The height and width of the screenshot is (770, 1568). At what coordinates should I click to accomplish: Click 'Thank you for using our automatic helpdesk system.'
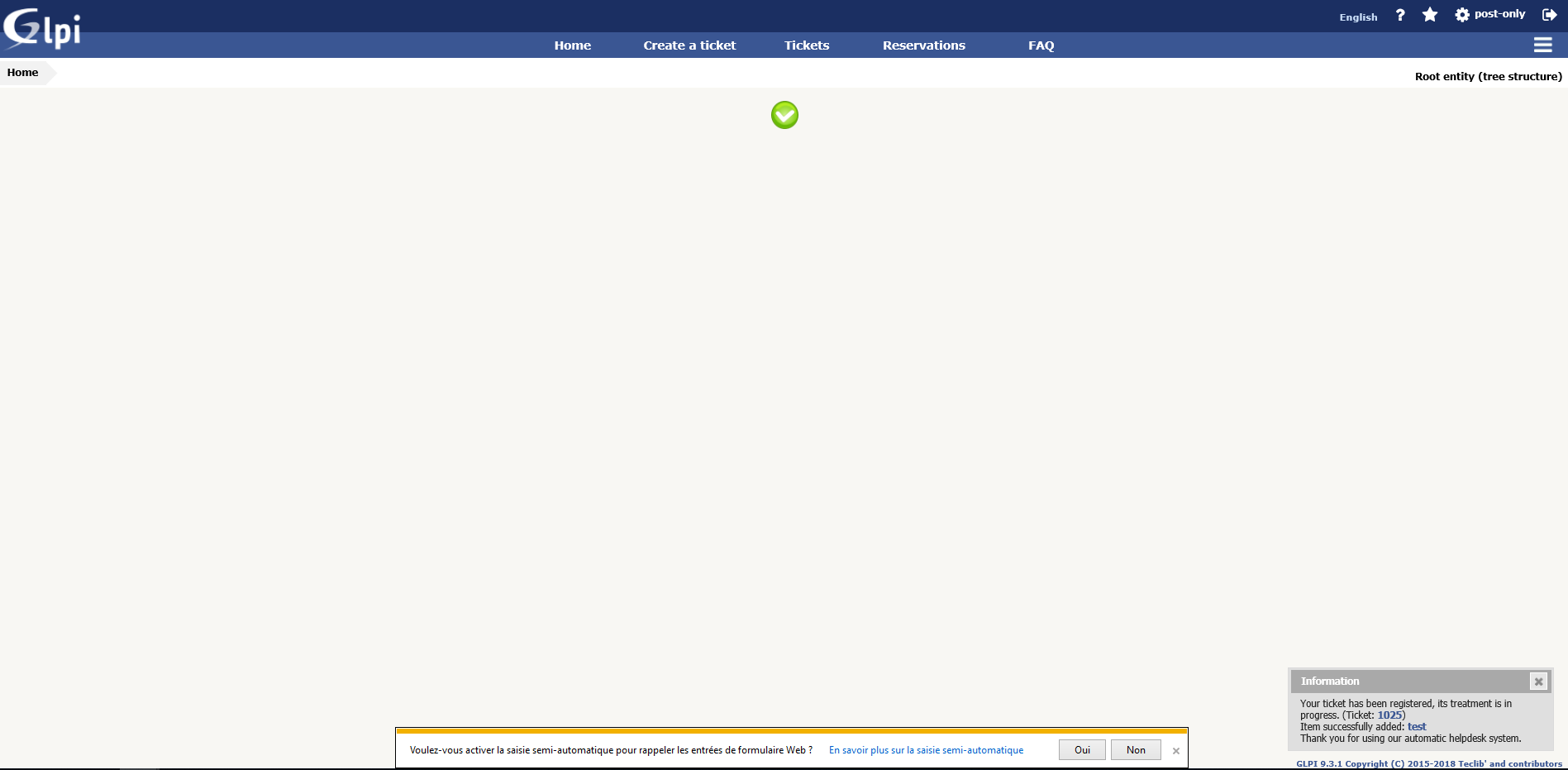pos(1410,739)
